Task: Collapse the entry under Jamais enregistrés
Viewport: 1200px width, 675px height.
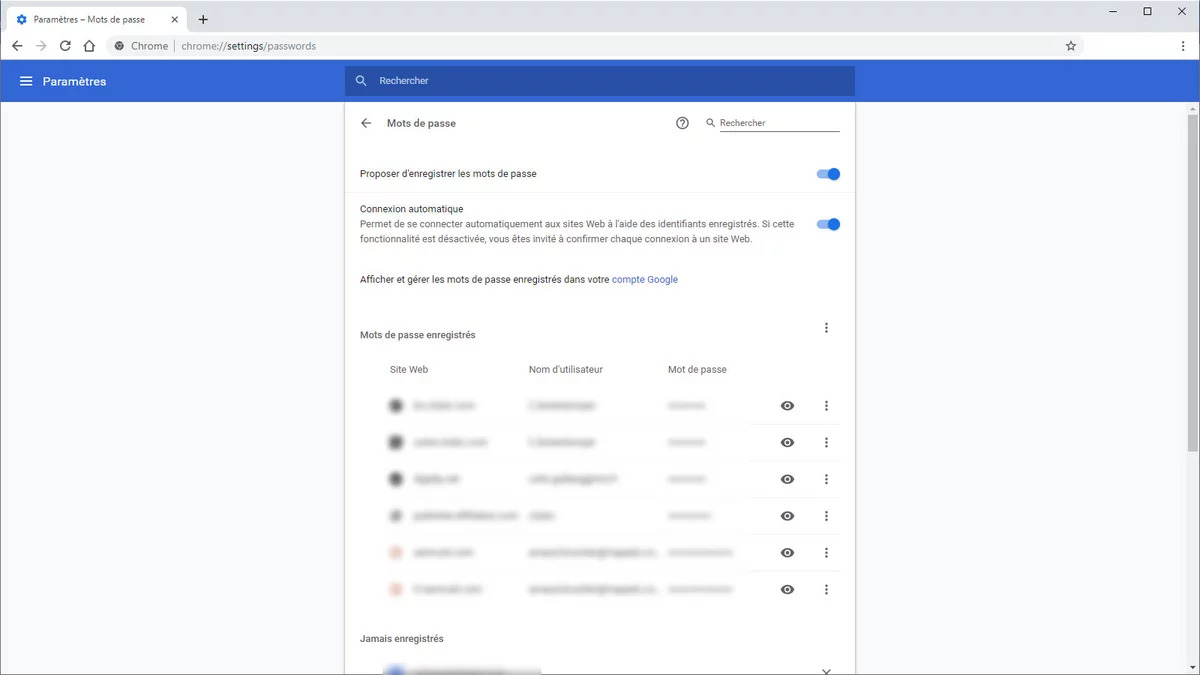Action: [x=826, y=671]
